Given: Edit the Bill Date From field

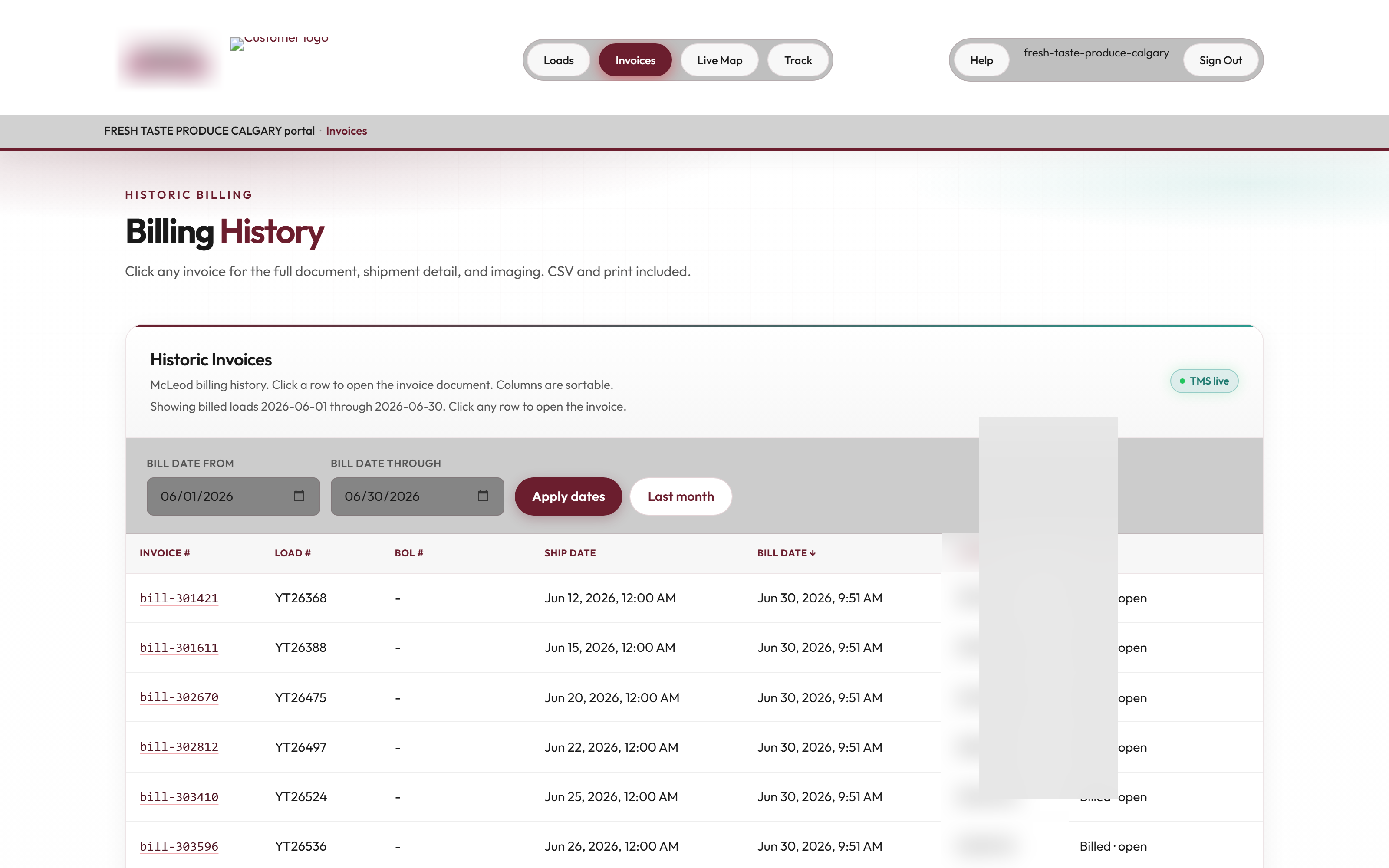Looking at the screenshot, I should (x=233, y=496).
